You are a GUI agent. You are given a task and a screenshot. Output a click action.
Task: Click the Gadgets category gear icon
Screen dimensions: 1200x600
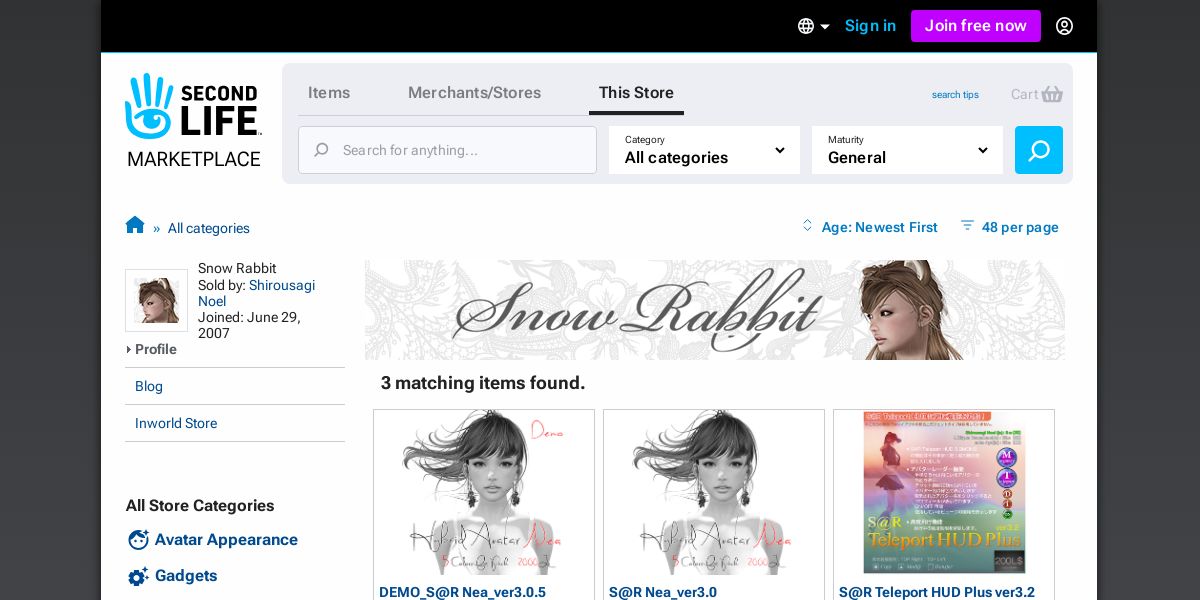click(138, 577)
